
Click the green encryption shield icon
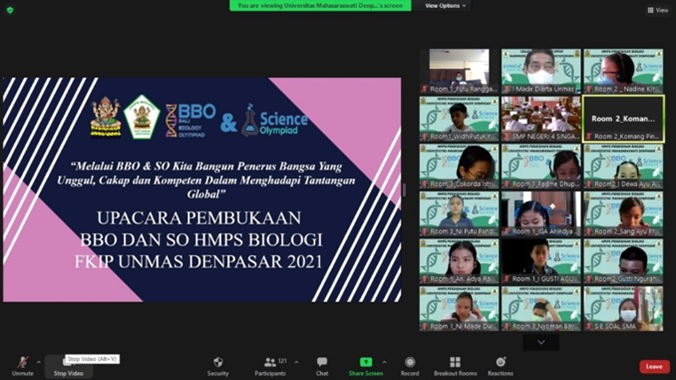(10, 10)
